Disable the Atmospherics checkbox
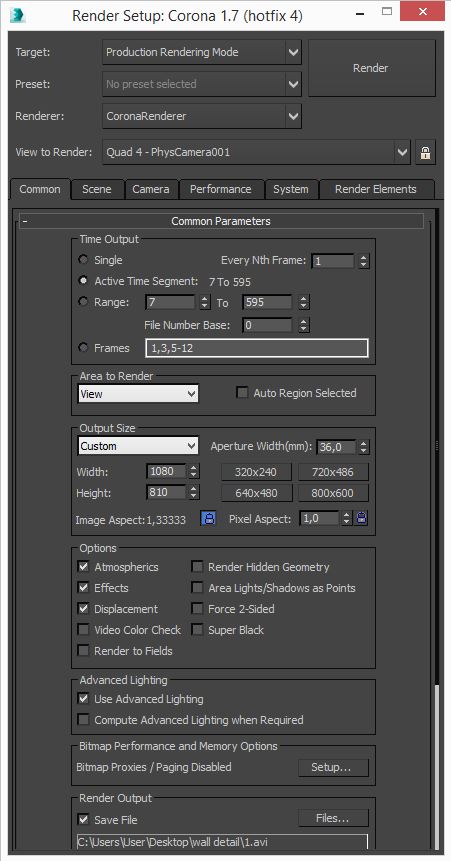This screenshot has width=451, height=861. 83,567
